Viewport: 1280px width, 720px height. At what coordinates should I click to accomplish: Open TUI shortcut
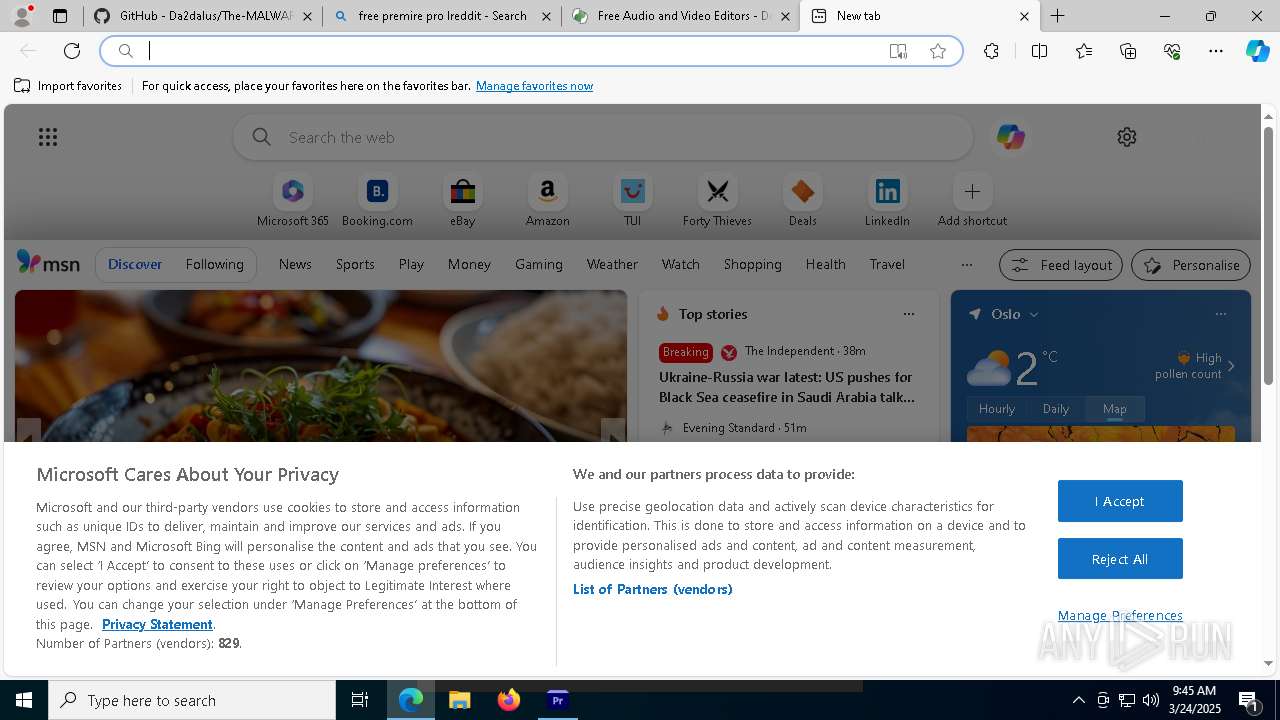[x=632, y=201]
